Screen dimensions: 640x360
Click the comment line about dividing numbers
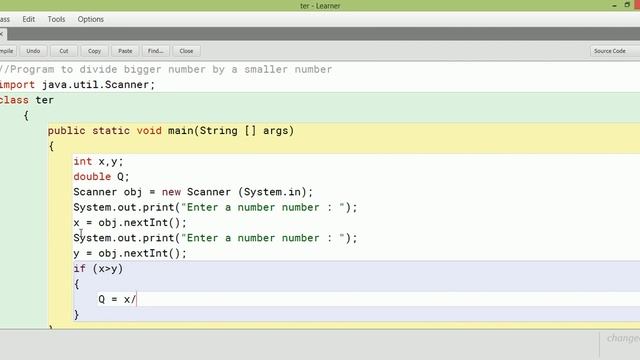pos(166,69)
